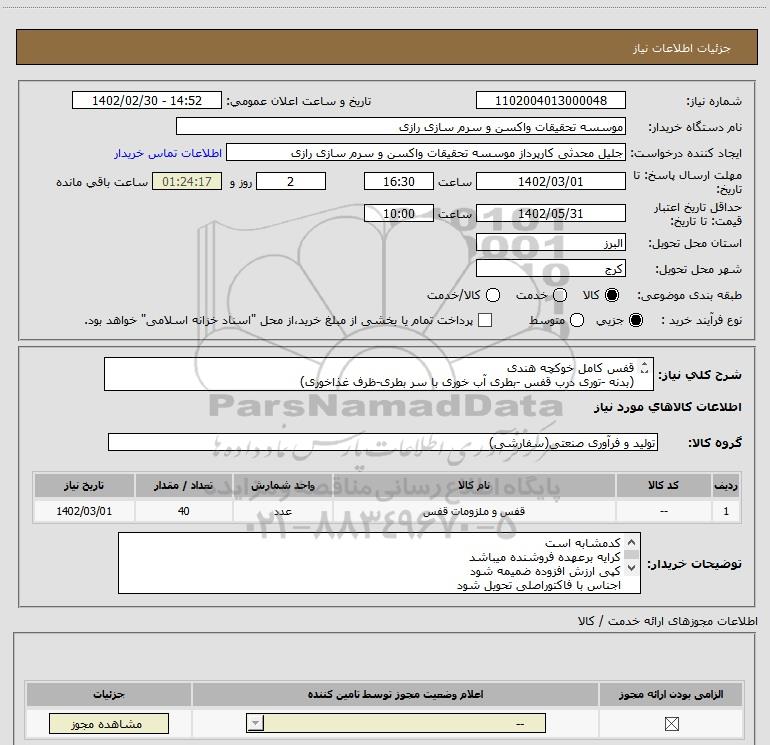Click the کدمشابه است note line

(582, 543)
